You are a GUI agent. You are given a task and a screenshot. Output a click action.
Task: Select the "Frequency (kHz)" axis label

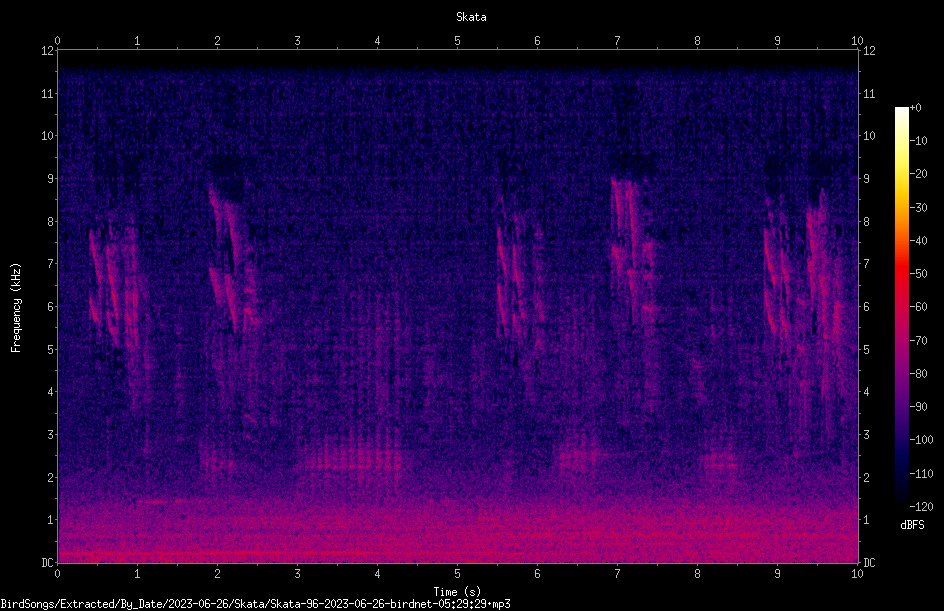[x=16, y=308]
